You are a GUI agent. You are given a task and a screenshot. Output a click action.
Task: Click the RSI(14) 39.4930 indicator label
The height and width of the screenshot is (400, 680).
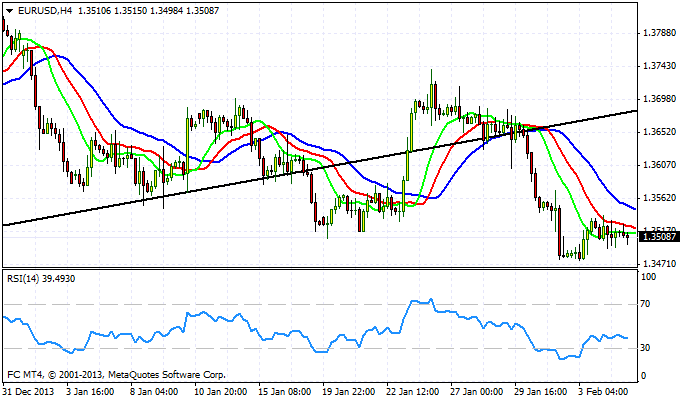pyautogui.click(x=41, y=279)
